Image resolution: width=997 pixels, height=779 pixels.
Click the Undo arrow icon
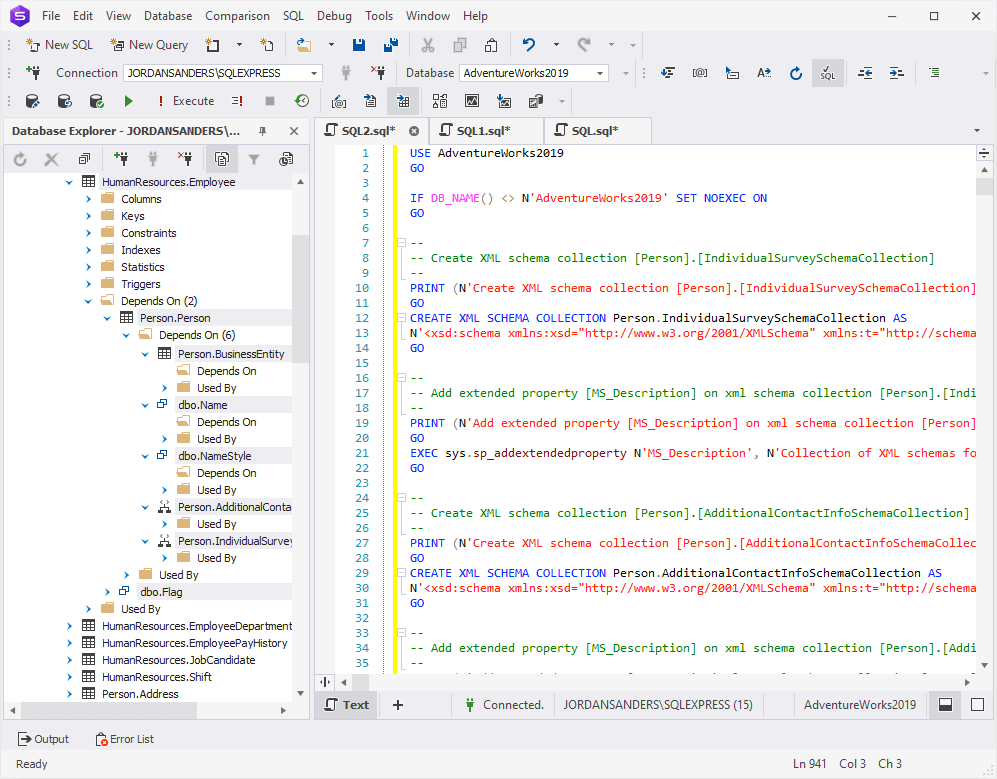tap(528, 45)
